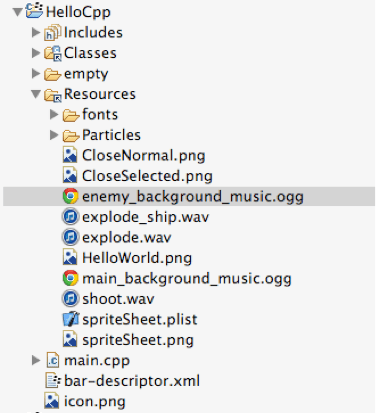Select the enemy_background_music.ogg file name
376x414 pixels.
coord(193,197)
